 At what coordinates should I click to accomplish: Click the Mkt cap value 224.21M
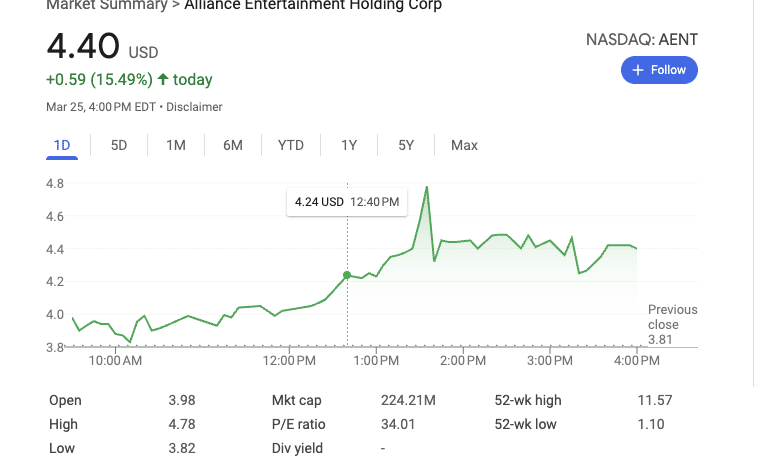tap(408, 400)
